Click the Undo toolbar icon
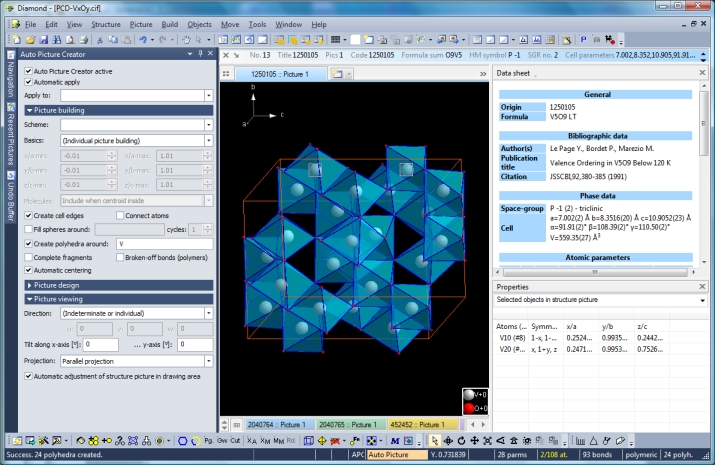715x465 pixels. [144, 39]
